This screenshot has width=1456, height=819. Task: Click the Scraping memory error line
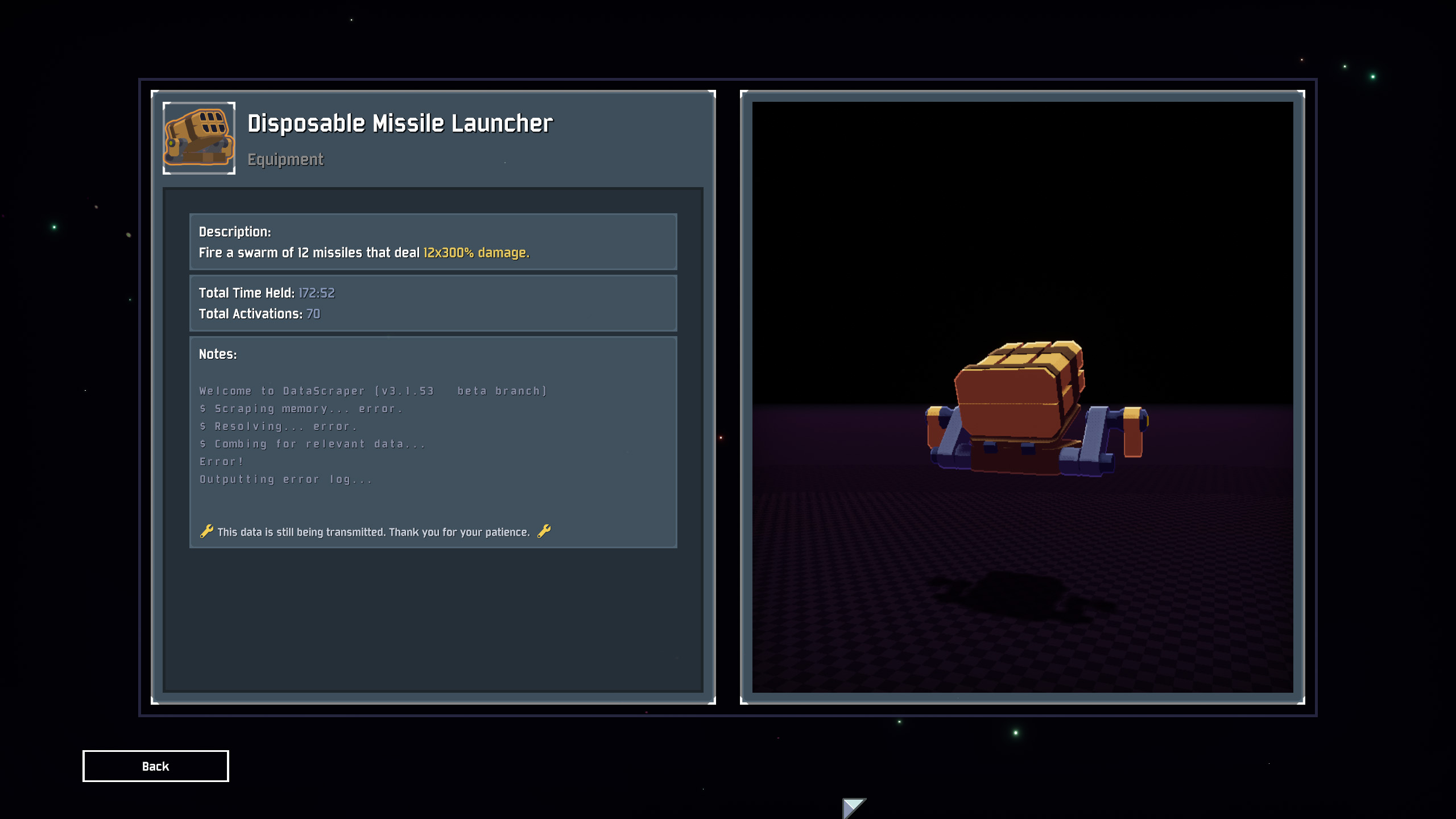301,409
